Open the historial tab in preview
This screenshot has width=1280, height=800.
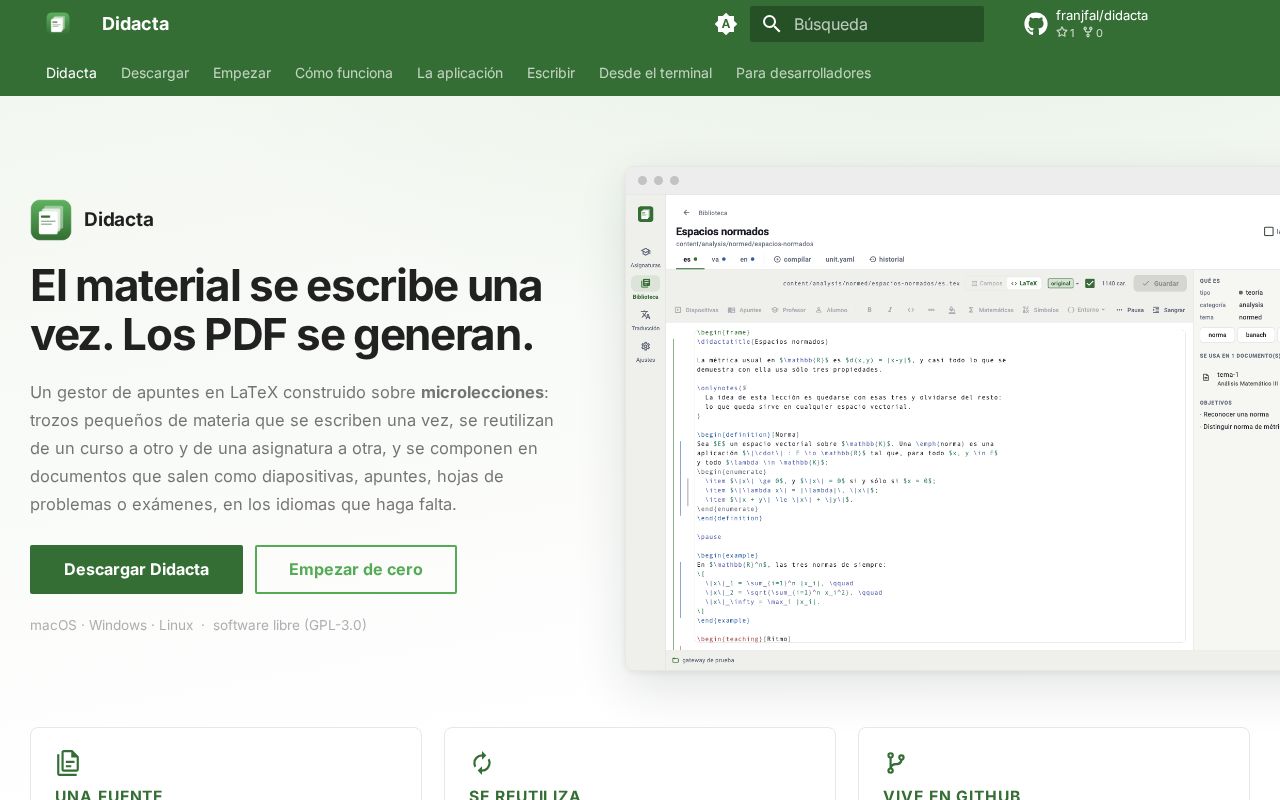coord(887,259)
